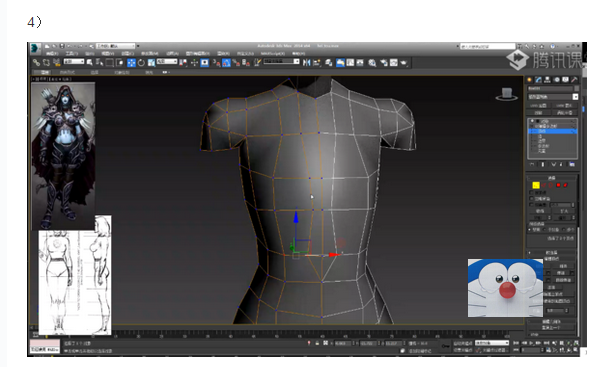Tick first checkbox in Selection rollout

pos(531,193)
